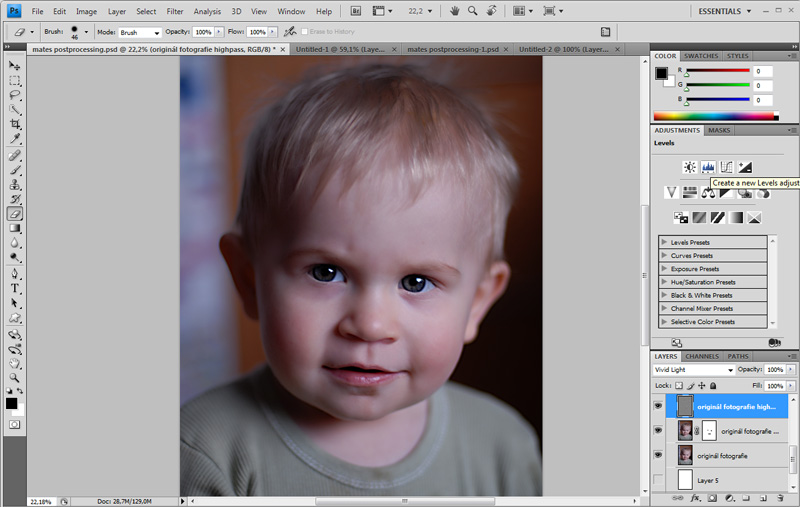The width and height of the screenshot is (800, 507).
Task: Open the Vivid Light blend mode dropdown
Action: 694,370
